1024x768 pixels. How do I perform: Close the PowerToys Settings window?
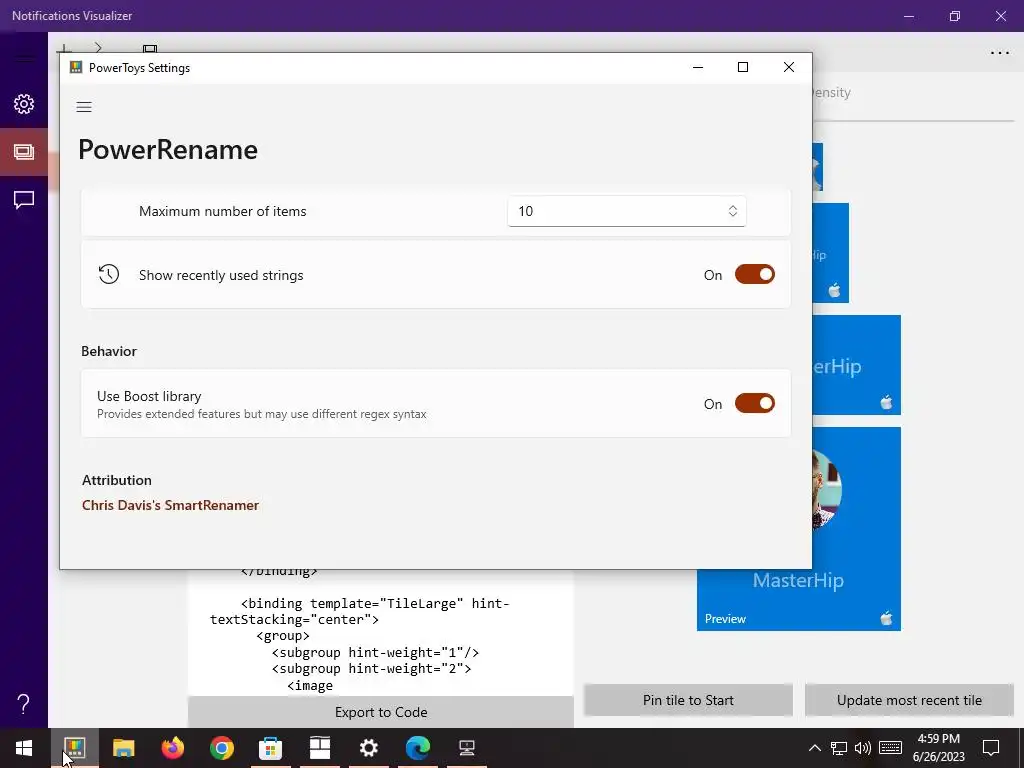pos(789,67)
